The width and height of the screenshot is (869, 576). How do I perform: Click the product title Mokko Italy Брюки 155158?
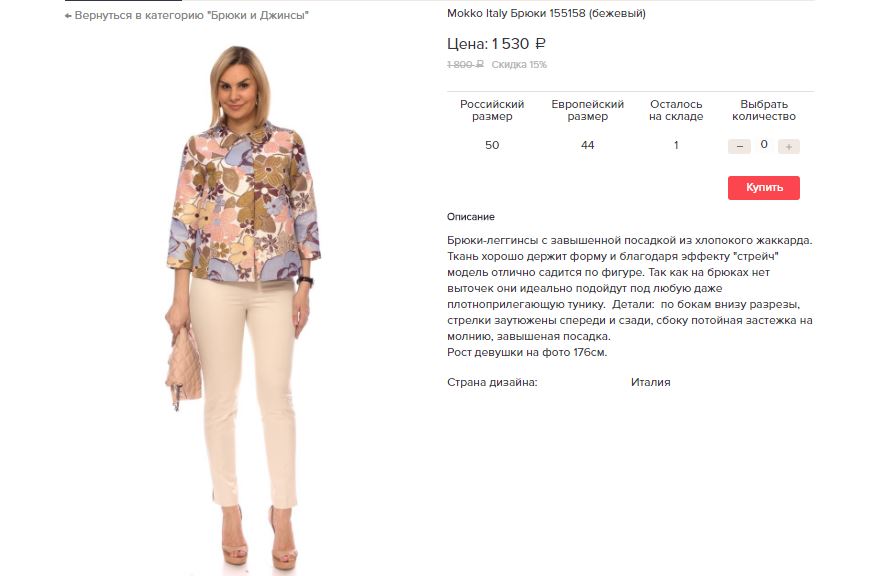pos(546,13)
